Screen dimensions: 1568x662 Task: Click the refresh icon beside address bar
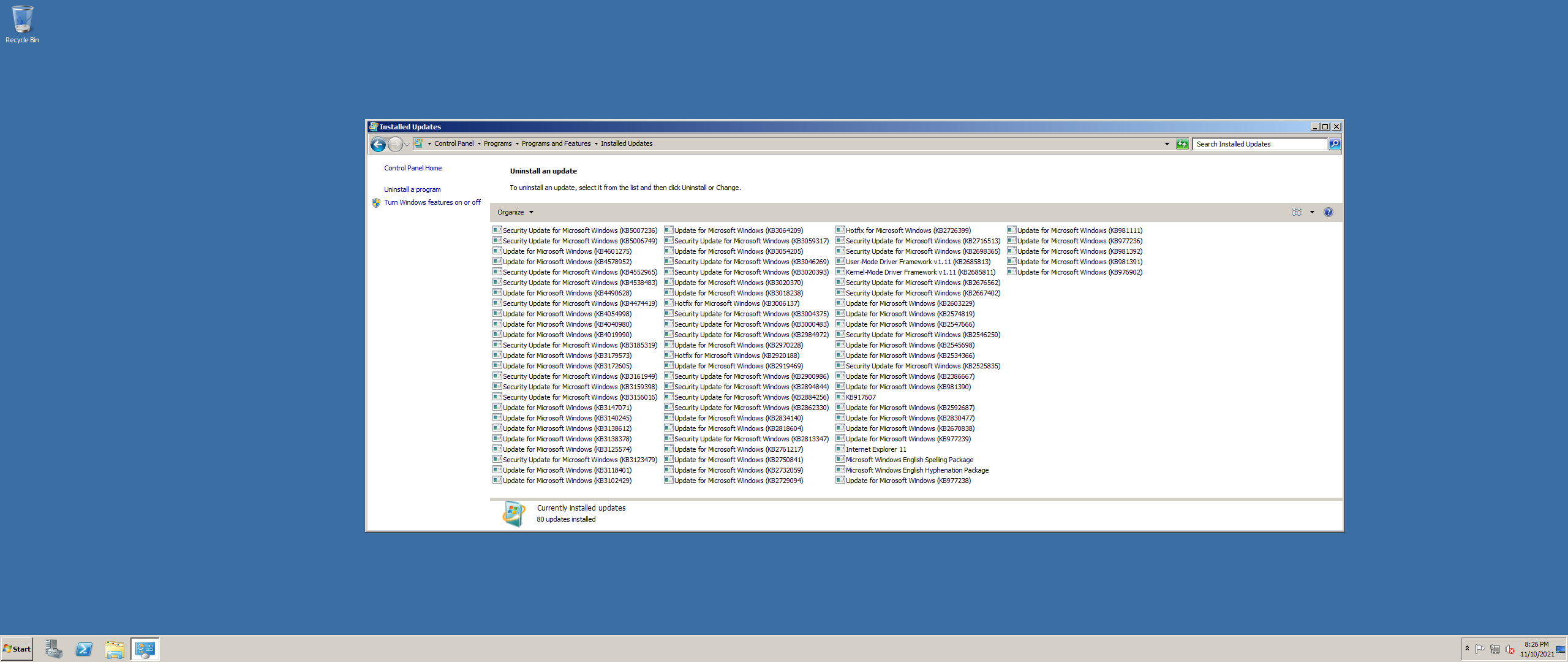click(x=1182, y=144)
